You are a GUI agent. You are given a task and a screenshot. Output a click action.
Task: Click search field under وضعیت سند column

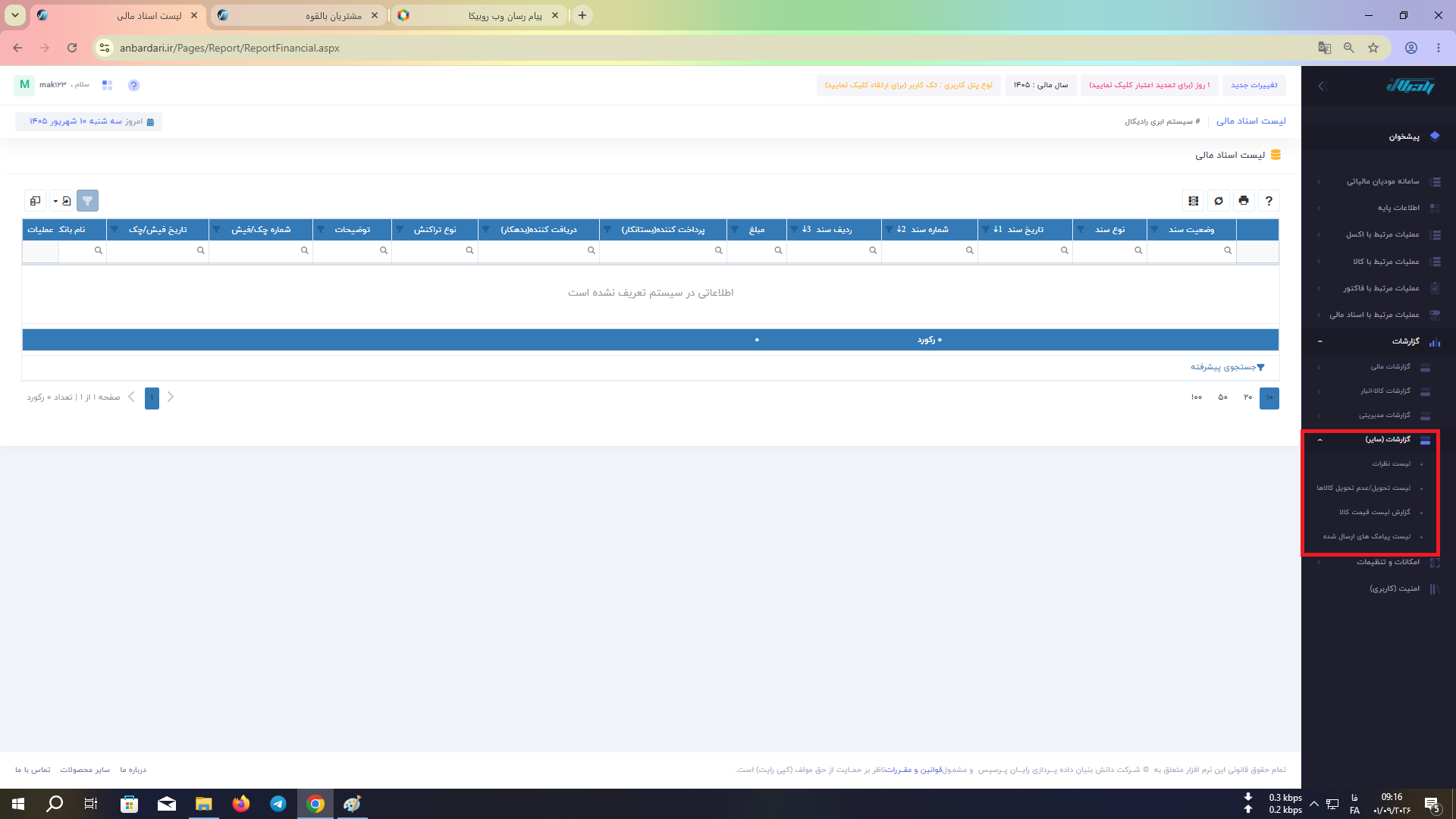1191,250
